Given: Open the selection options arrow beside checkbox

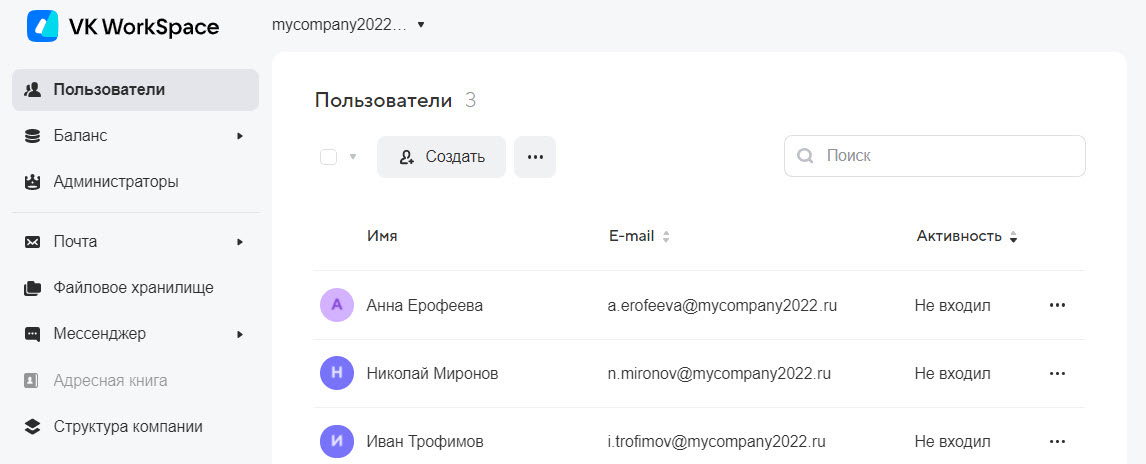Looking at the screenshot, I should click(353, 157).
